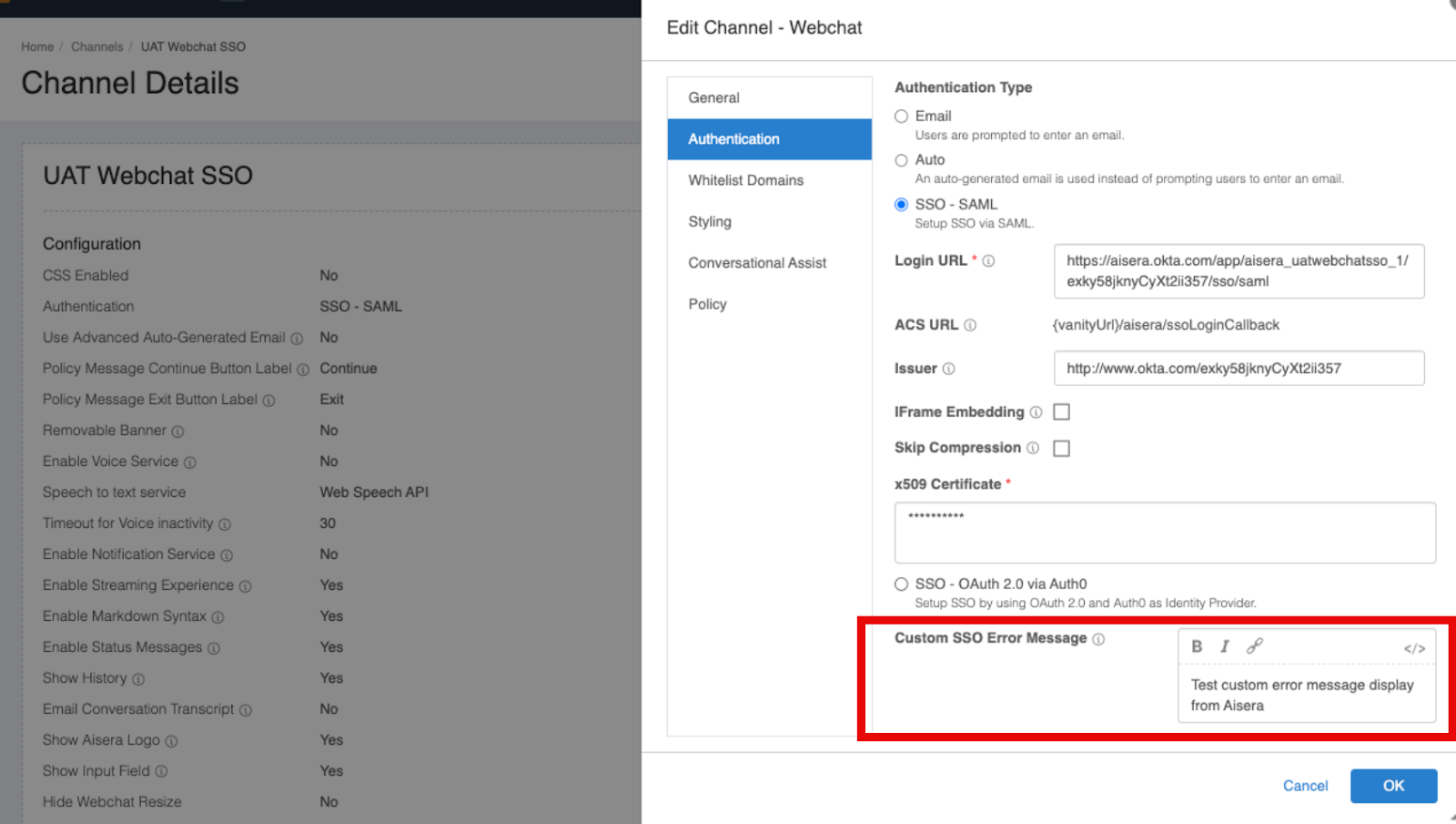Show info tooltip for IFrame Embedding
Screen dimensions: 1456x824
[1036, 412]
